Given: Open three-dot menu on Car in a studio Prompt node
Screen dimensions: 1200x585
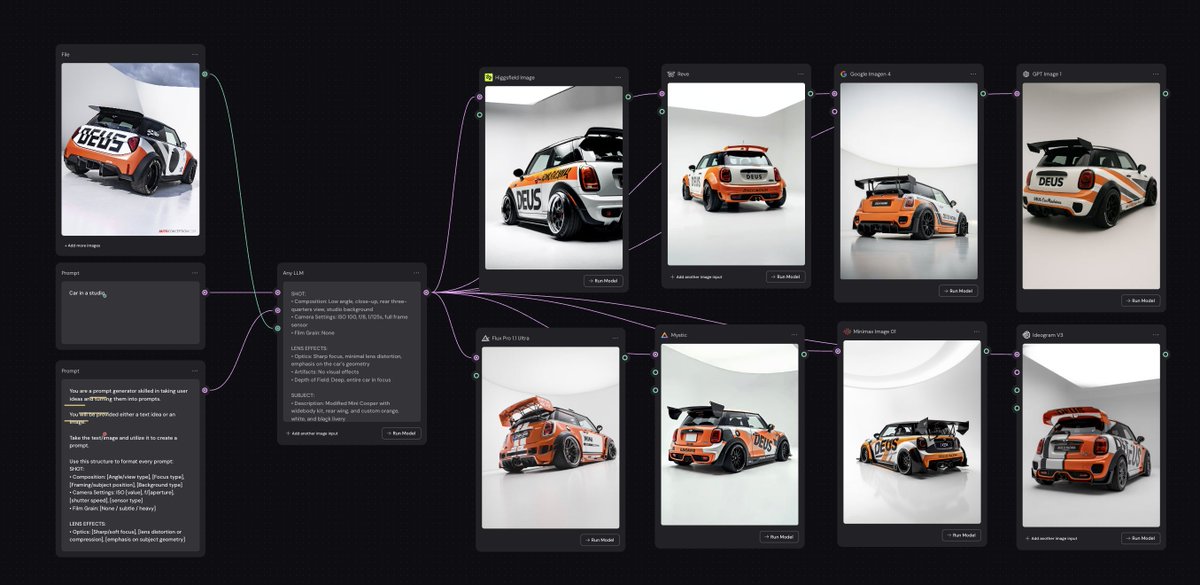Looking at the screenshot, I should (195, 272).
